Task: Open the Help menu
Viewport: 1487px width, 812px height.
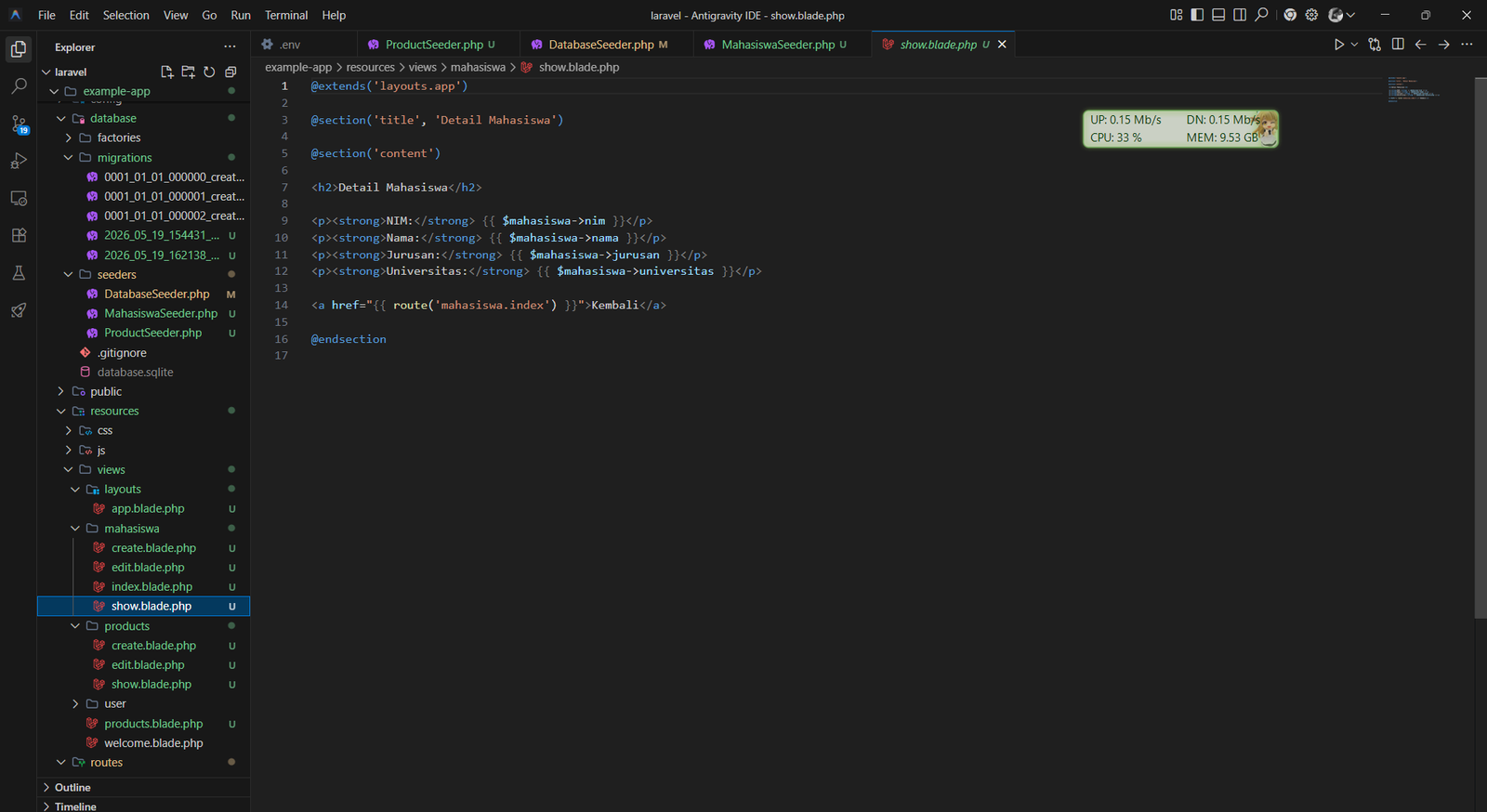Action: tap(334, 15)
